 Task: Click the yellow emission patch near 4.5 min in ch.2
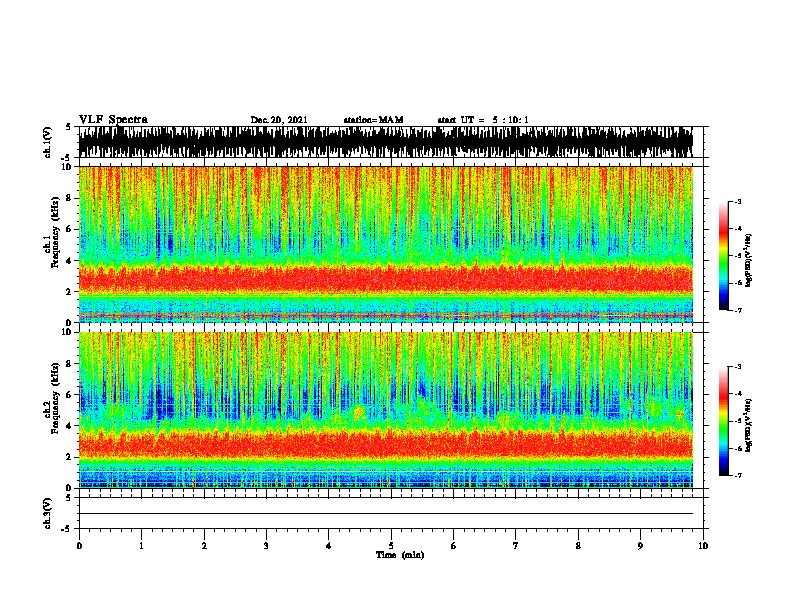(x=360, y=414)
